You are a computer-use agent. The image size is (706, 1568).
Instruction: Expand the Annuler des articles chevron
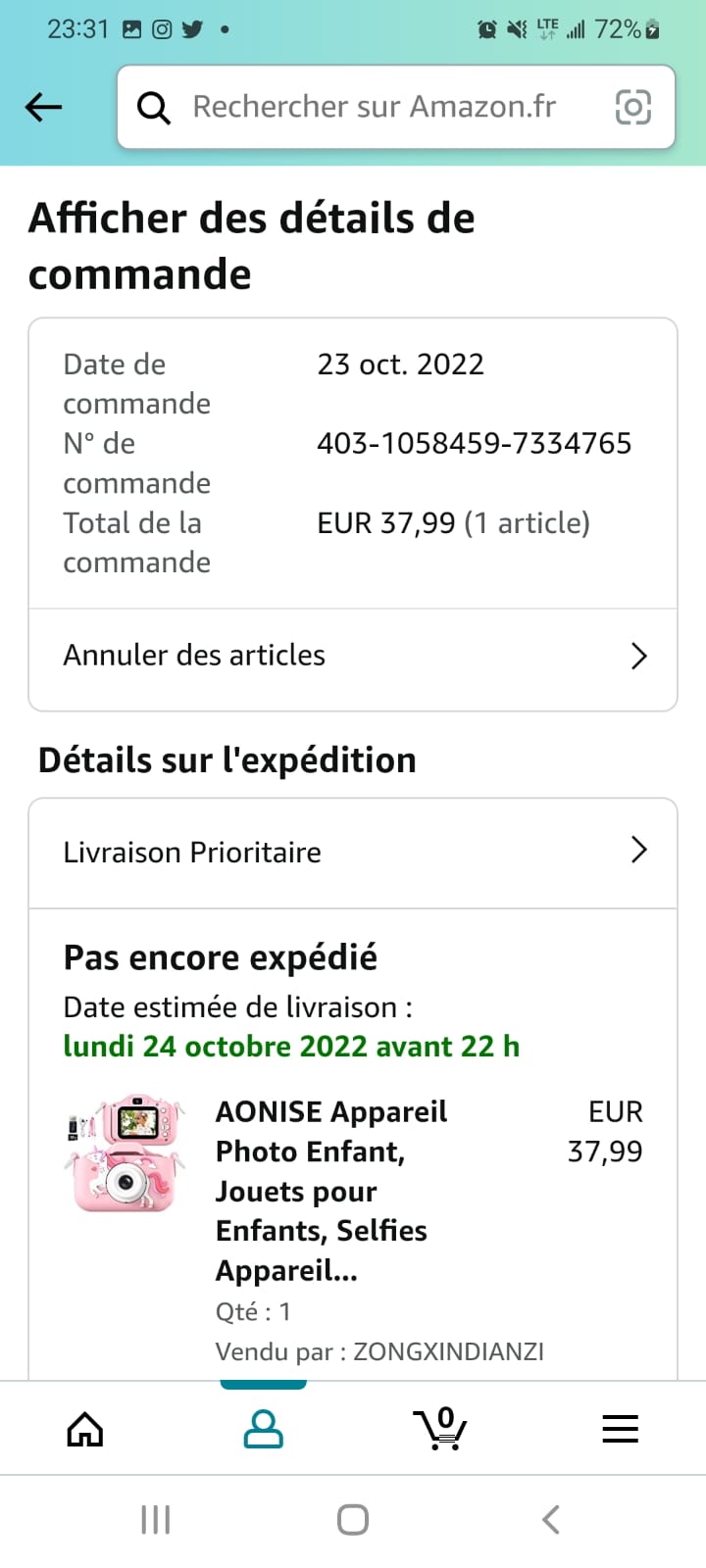(x=639, y=656)
